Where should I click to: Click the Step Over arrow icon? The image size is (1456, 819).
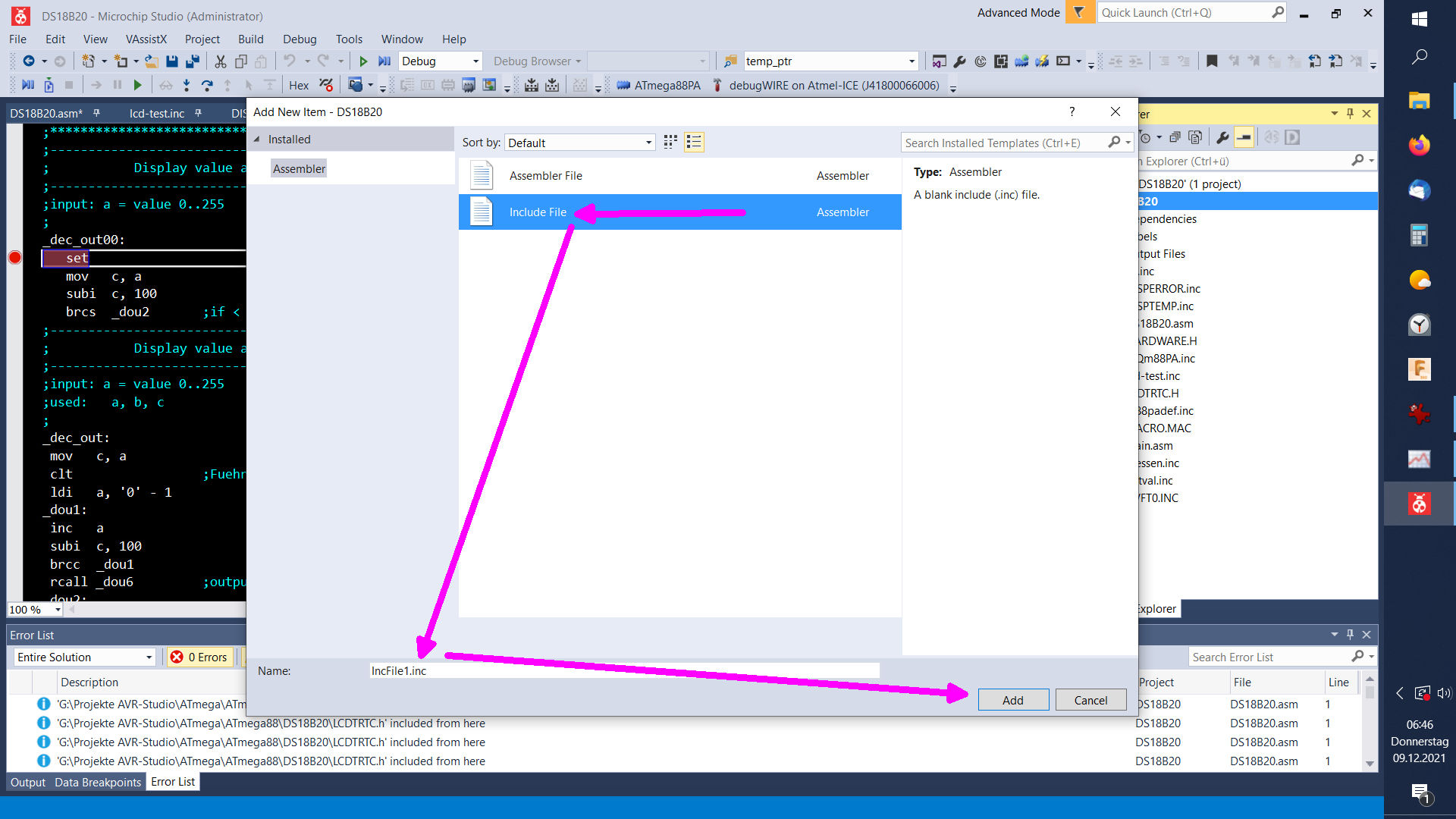[207, 86]
